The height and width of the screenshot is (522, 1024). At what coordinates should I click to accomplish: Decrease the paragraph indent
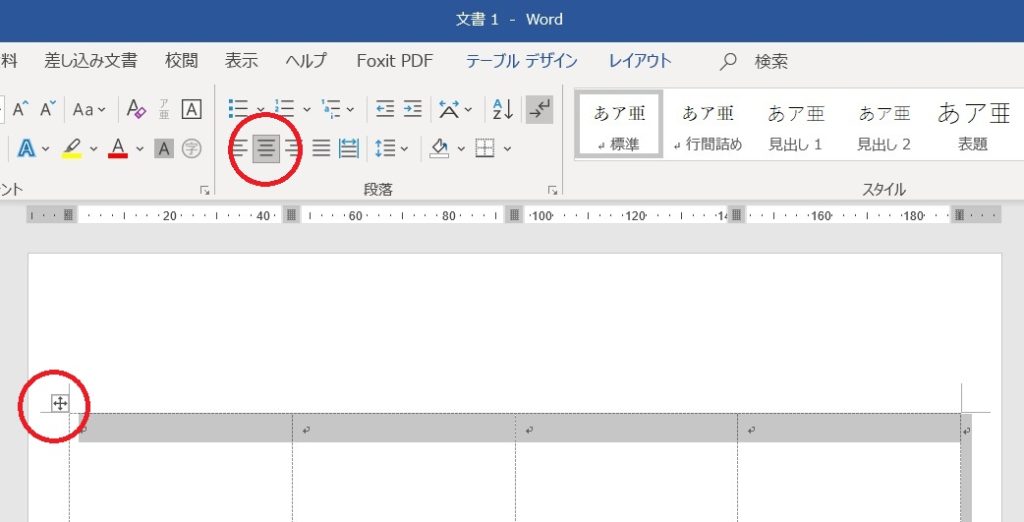click(x=385, y=109)
